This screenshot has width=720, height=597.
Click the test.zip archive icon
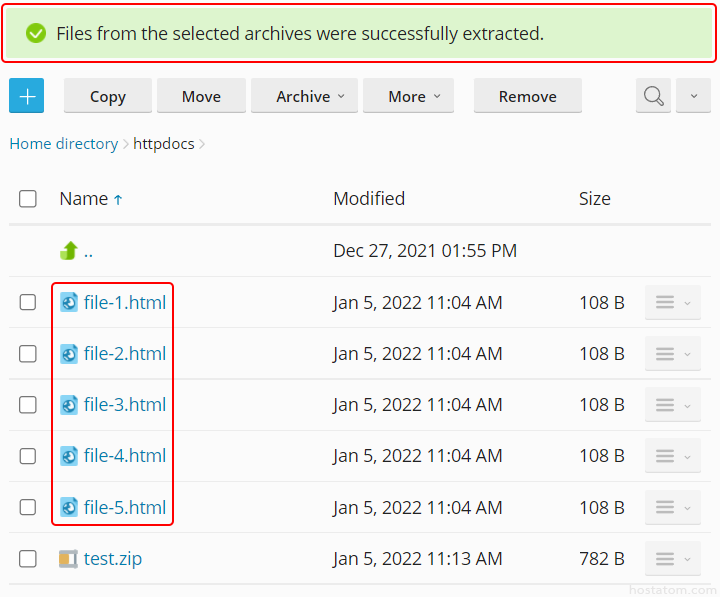click(68, 559)
